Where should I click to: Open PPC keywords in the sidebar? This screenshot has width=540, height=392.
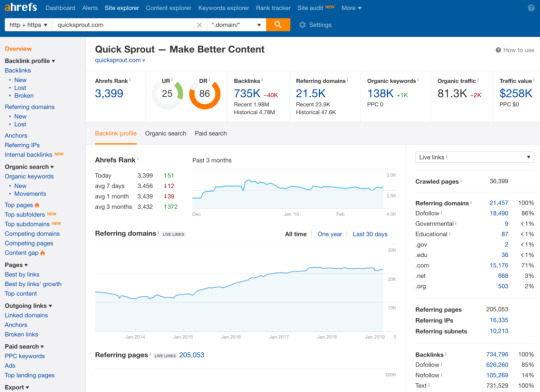(x=25, y=356)
